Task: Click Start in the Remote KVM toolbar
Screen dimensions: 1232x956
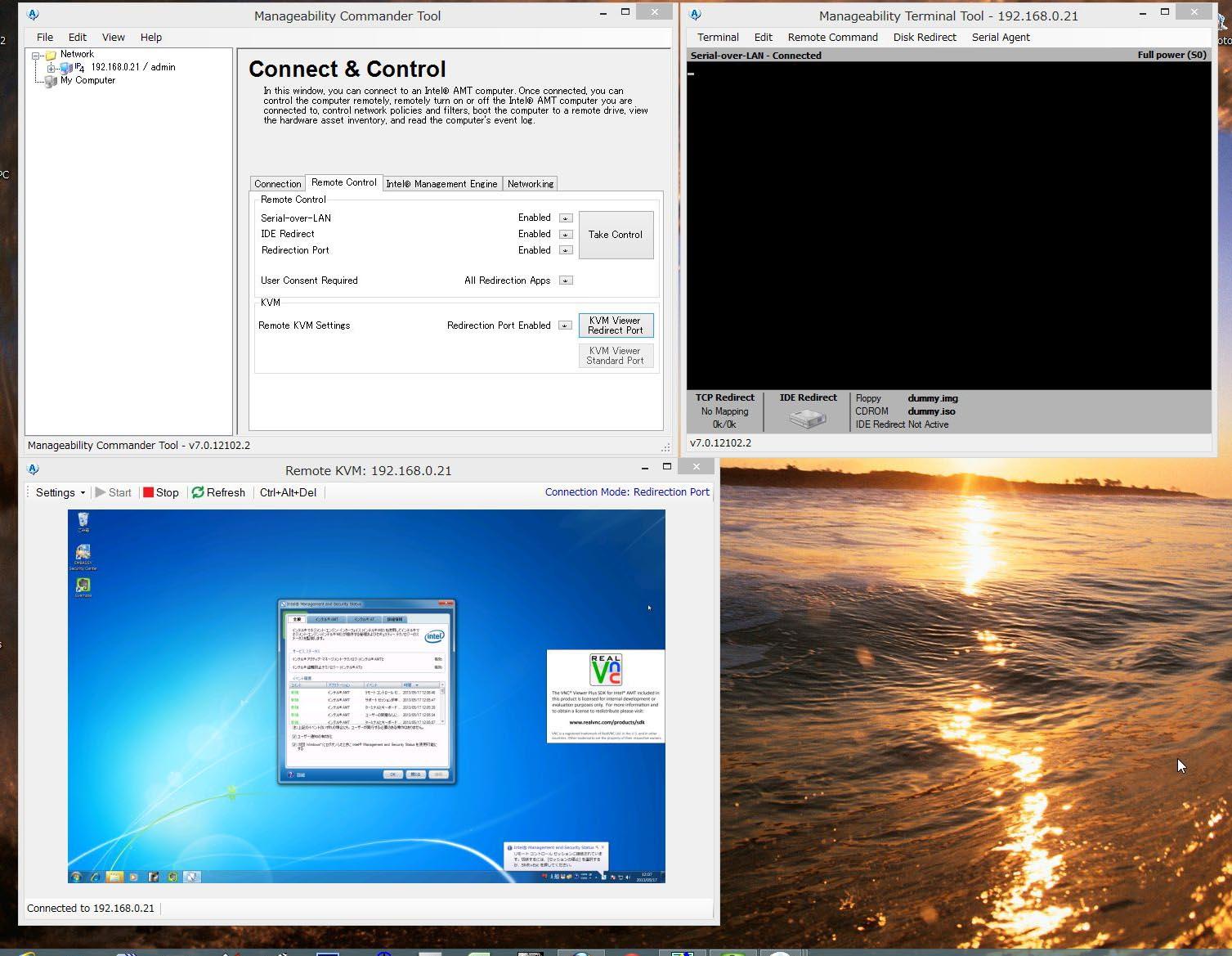Action: pos(114,492)
